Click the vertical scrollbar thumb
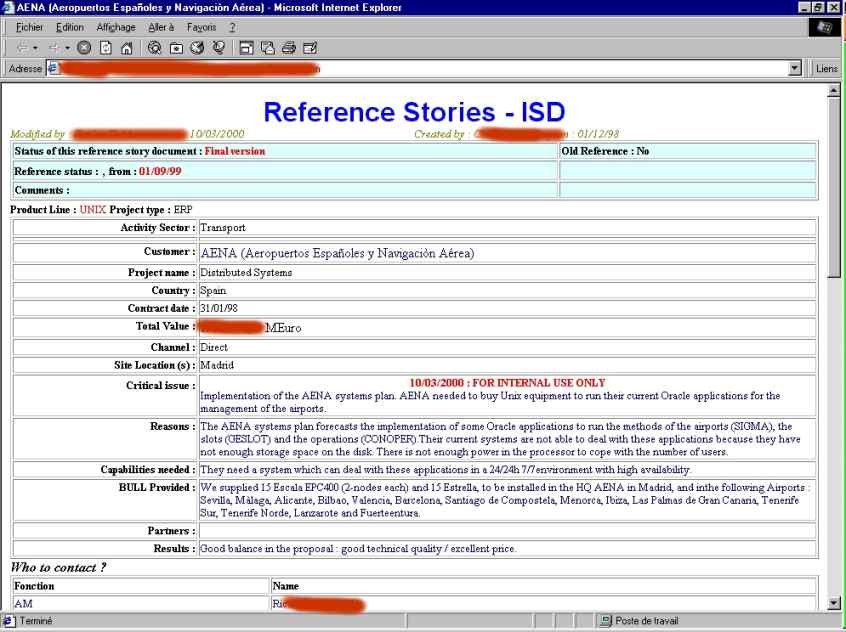This screenshot has height=632, width=846. tap(834, 187)
